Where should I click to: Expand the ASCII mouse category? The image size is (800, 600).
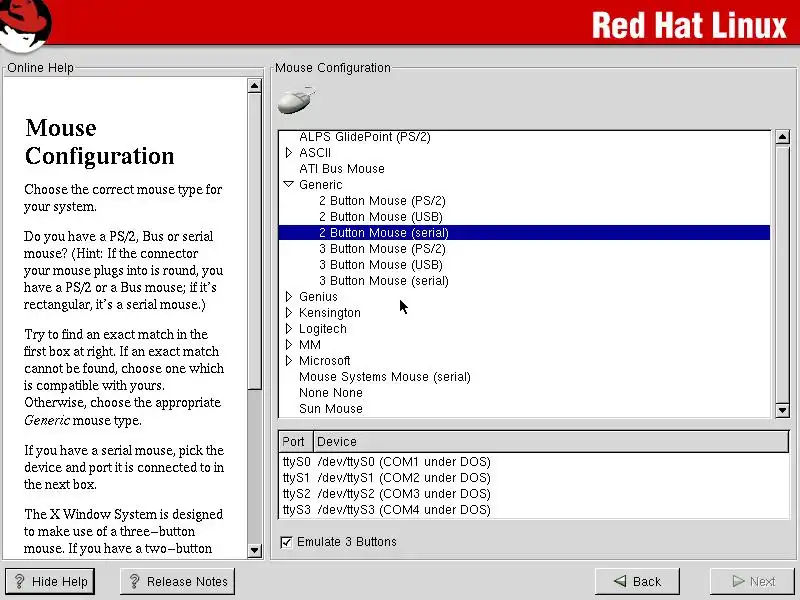coord(289,153)
